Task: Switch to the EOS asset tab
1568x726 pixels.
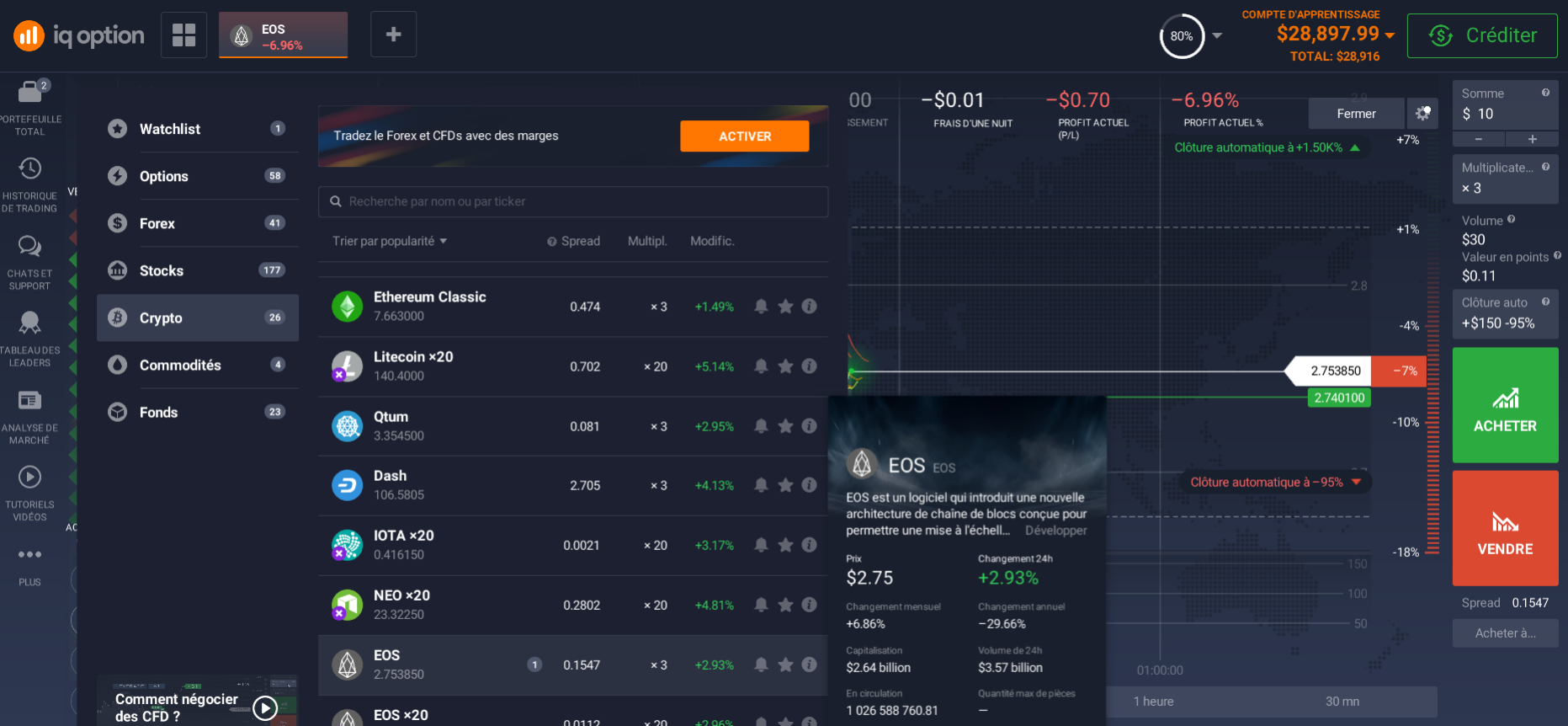Action: pos(283,35)
